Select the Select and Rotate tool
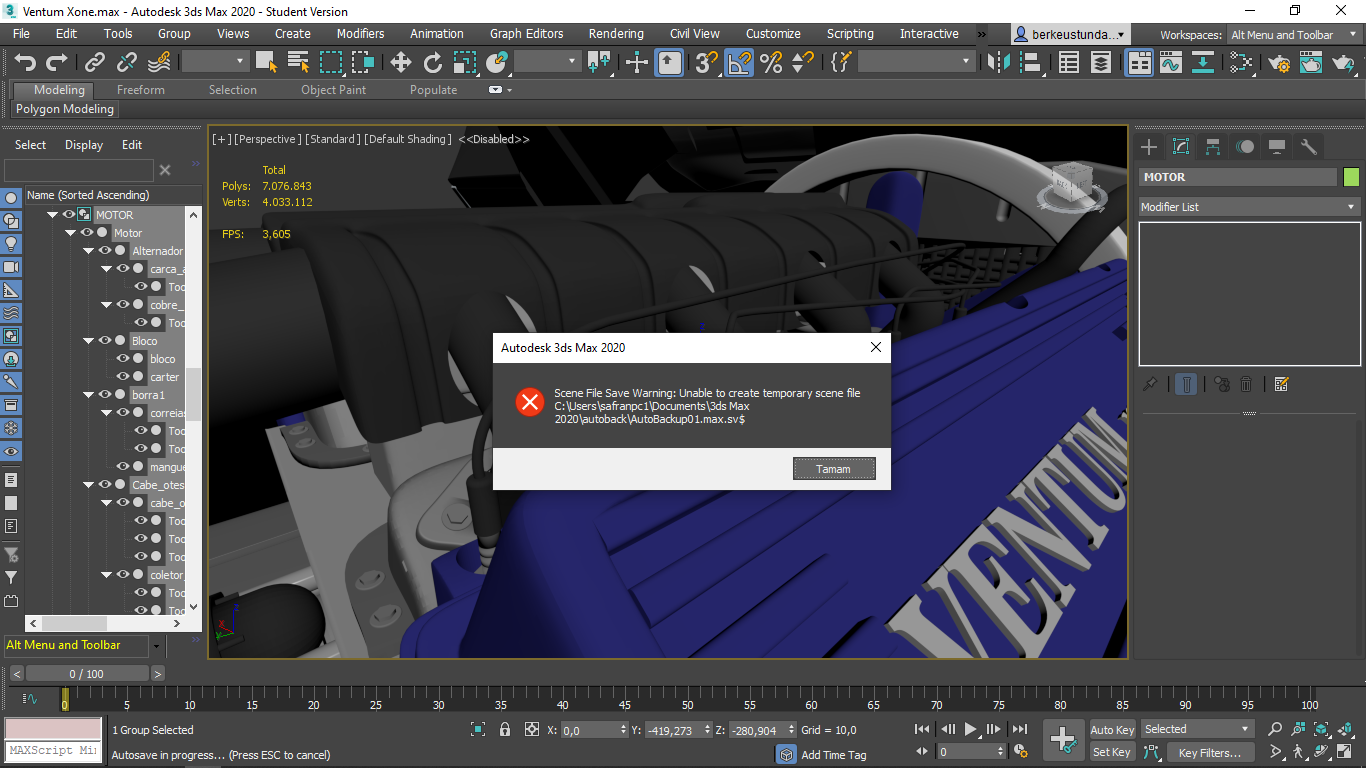Screen dimensions: 1366x768 (430, 62)
